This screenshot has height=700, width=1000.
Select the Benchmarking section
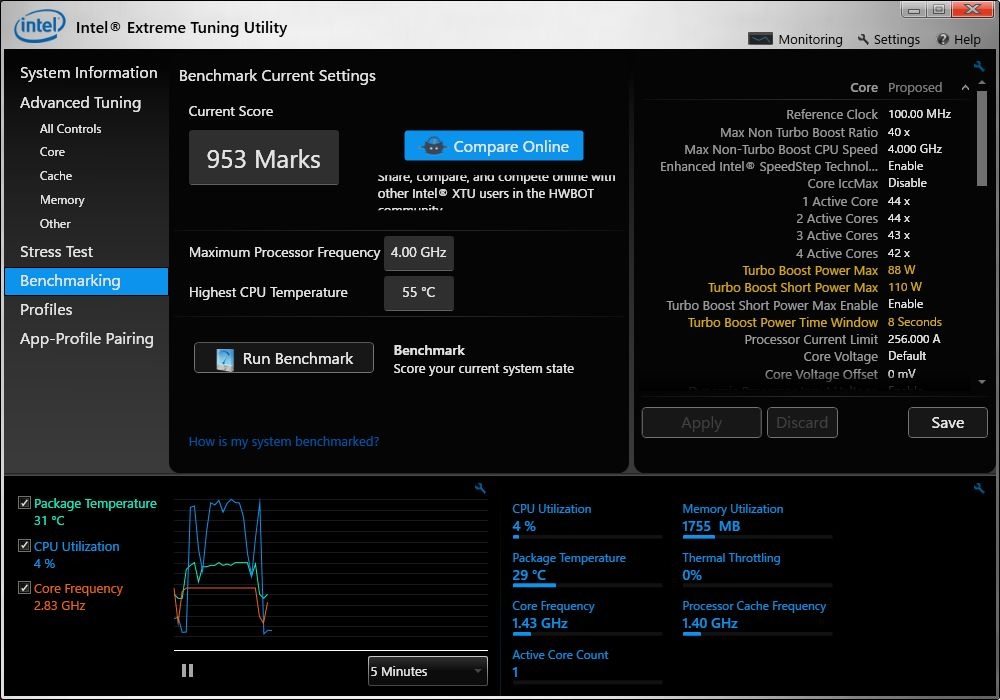click(x=86, y=281)
